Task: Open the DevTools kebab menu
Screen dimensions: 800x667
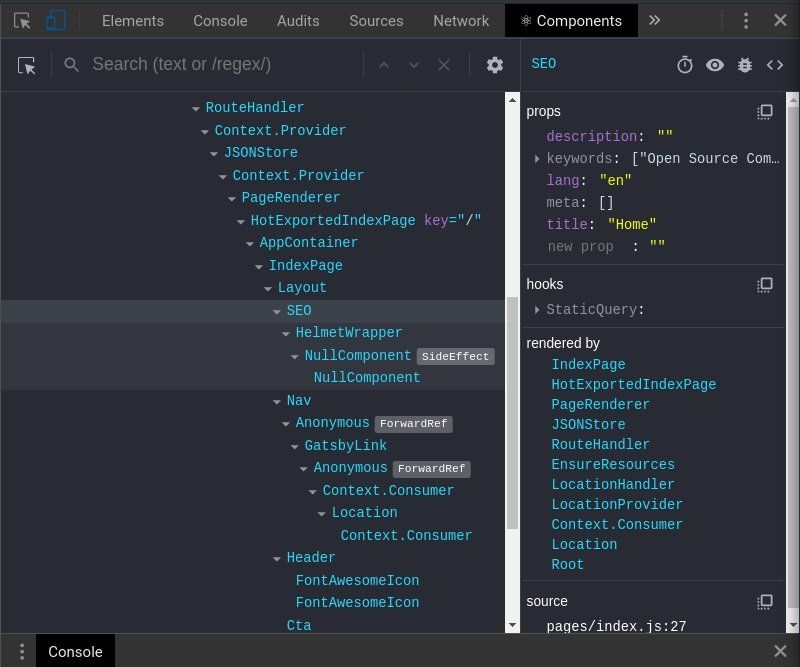Action: pyautogui.click(x=745, y=20)
